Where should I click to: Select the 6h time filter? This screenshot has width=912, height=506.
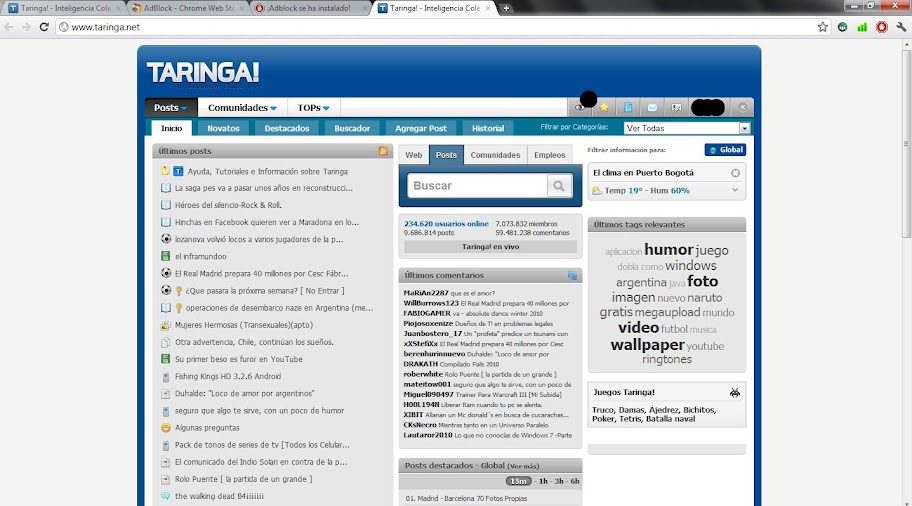pyautogui.click(x=575, y=481)
